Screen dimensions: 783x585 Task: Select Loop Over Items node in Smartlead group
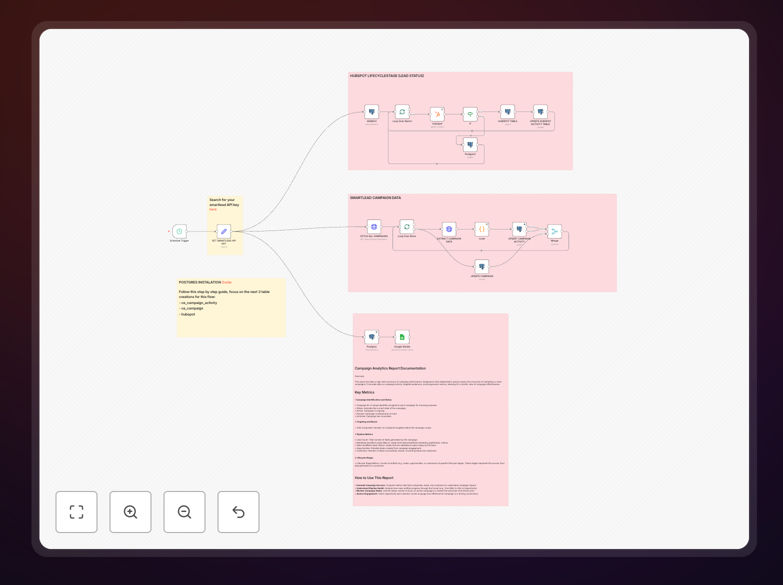tap(406, 227)
